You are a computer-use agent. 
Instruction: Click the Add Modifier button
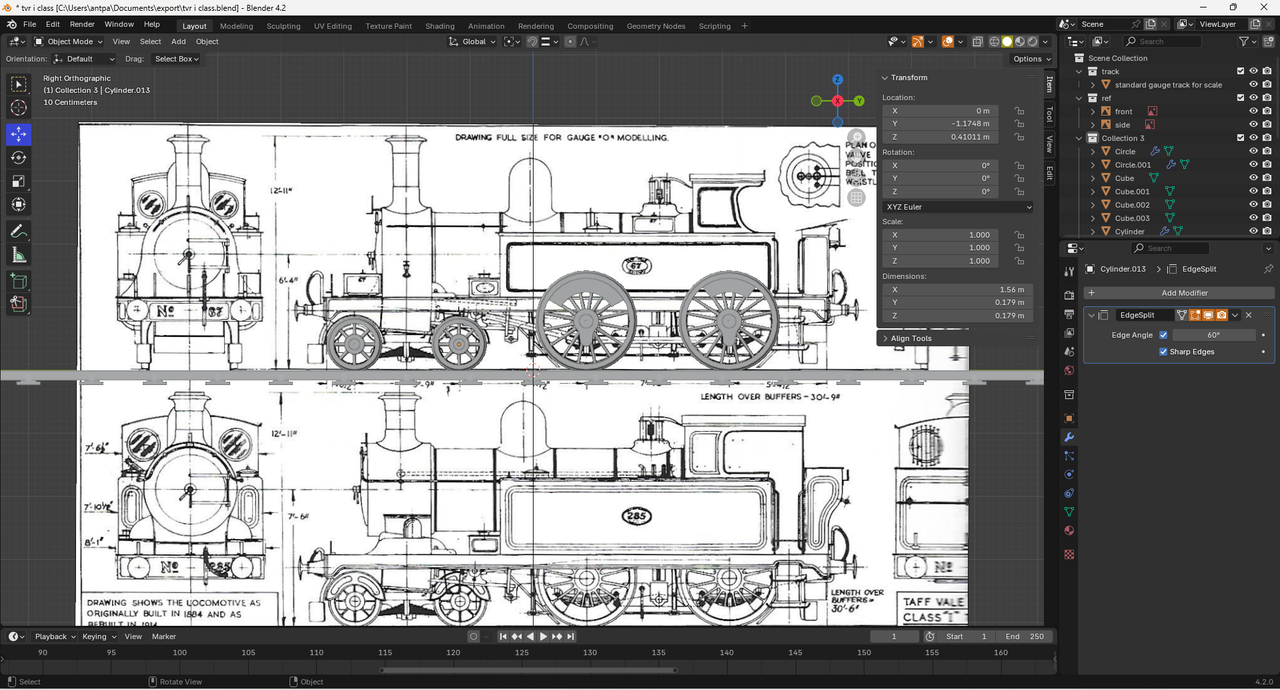tap(1177, 293)
